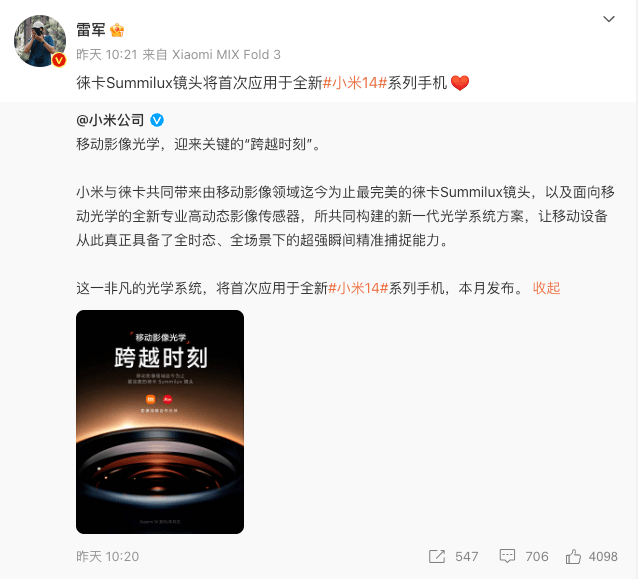Click 雷军's profile avatar photo
This screenshot has height=579, width=638.
pyautogui.click(x=40, y=41)
